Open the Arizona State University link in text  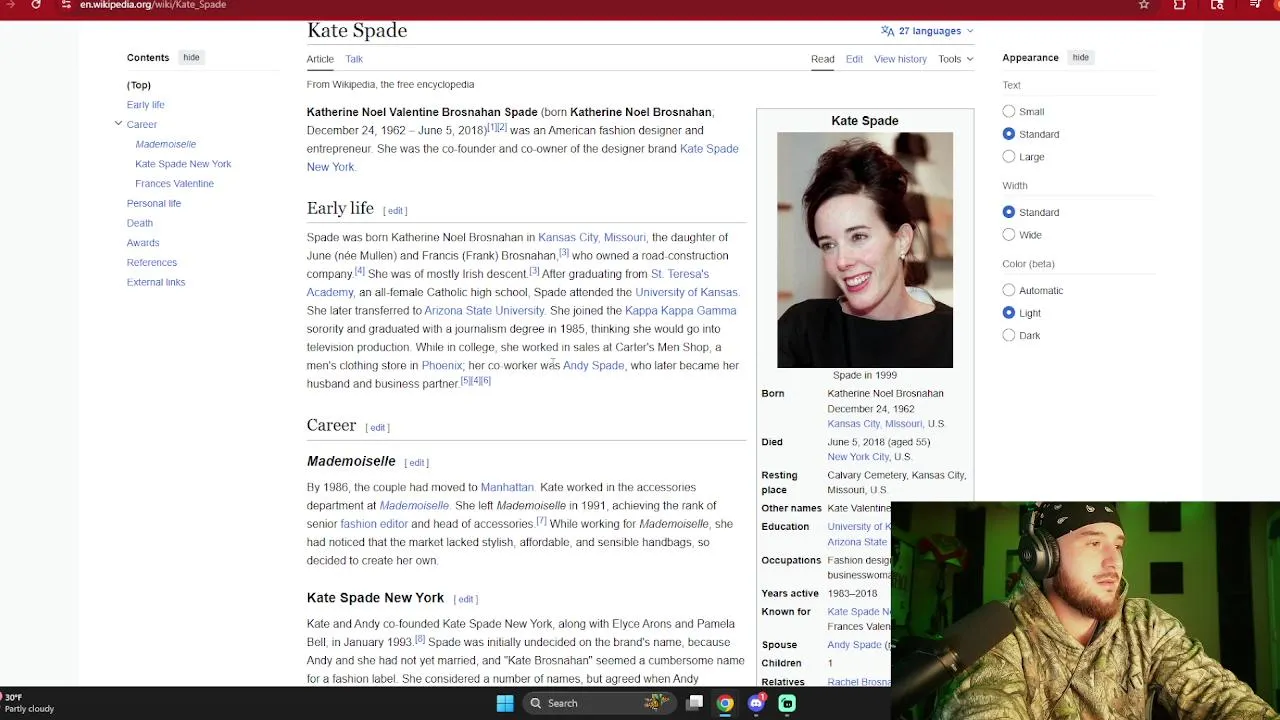[x=484, y=311]
